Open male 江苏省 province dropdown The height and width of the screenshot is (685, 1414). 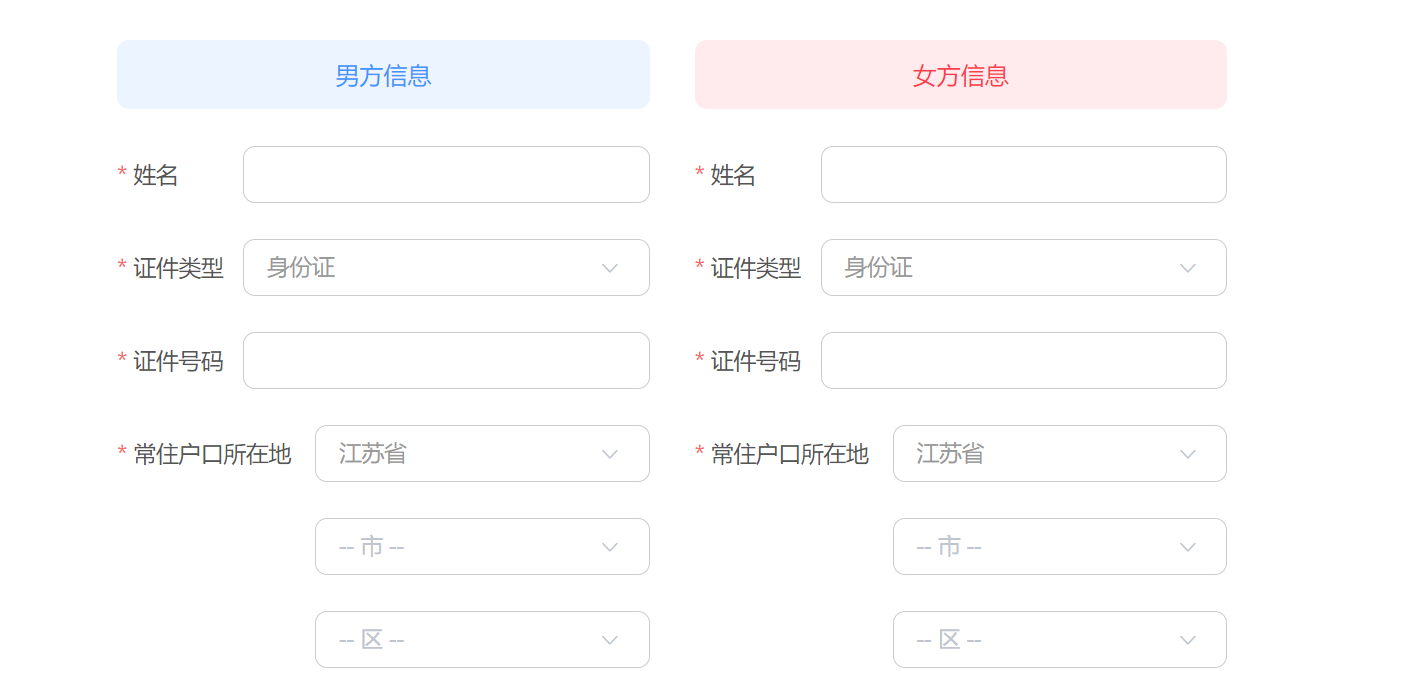(482, 454)
